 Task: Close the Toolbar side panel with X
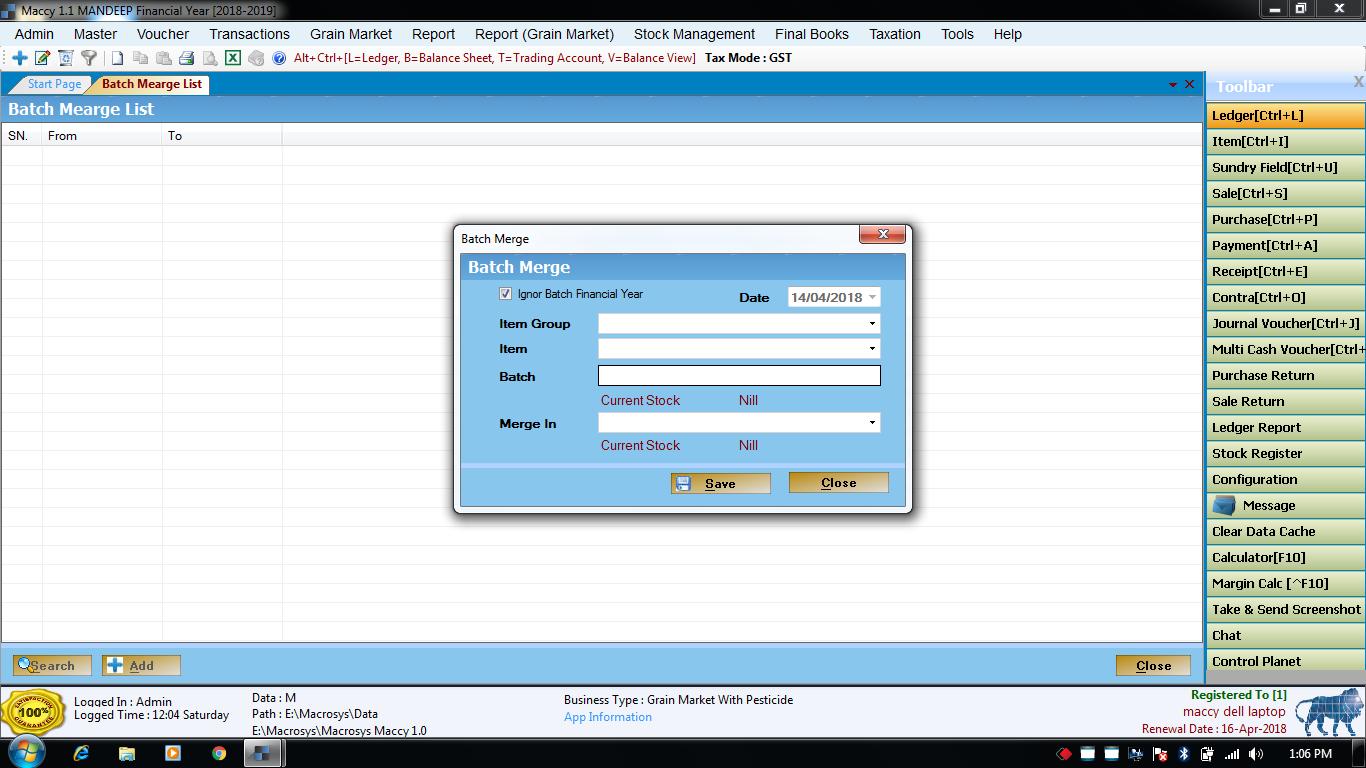pyautogui.click(x=1358, y=82)
